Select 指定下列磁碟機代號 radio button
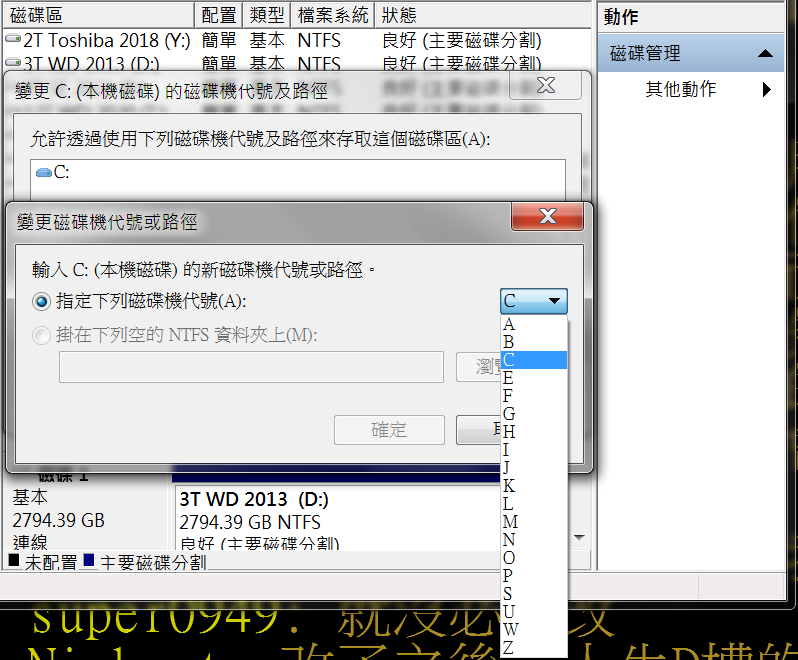Screen dimensions: 798x660 point(41,300)
